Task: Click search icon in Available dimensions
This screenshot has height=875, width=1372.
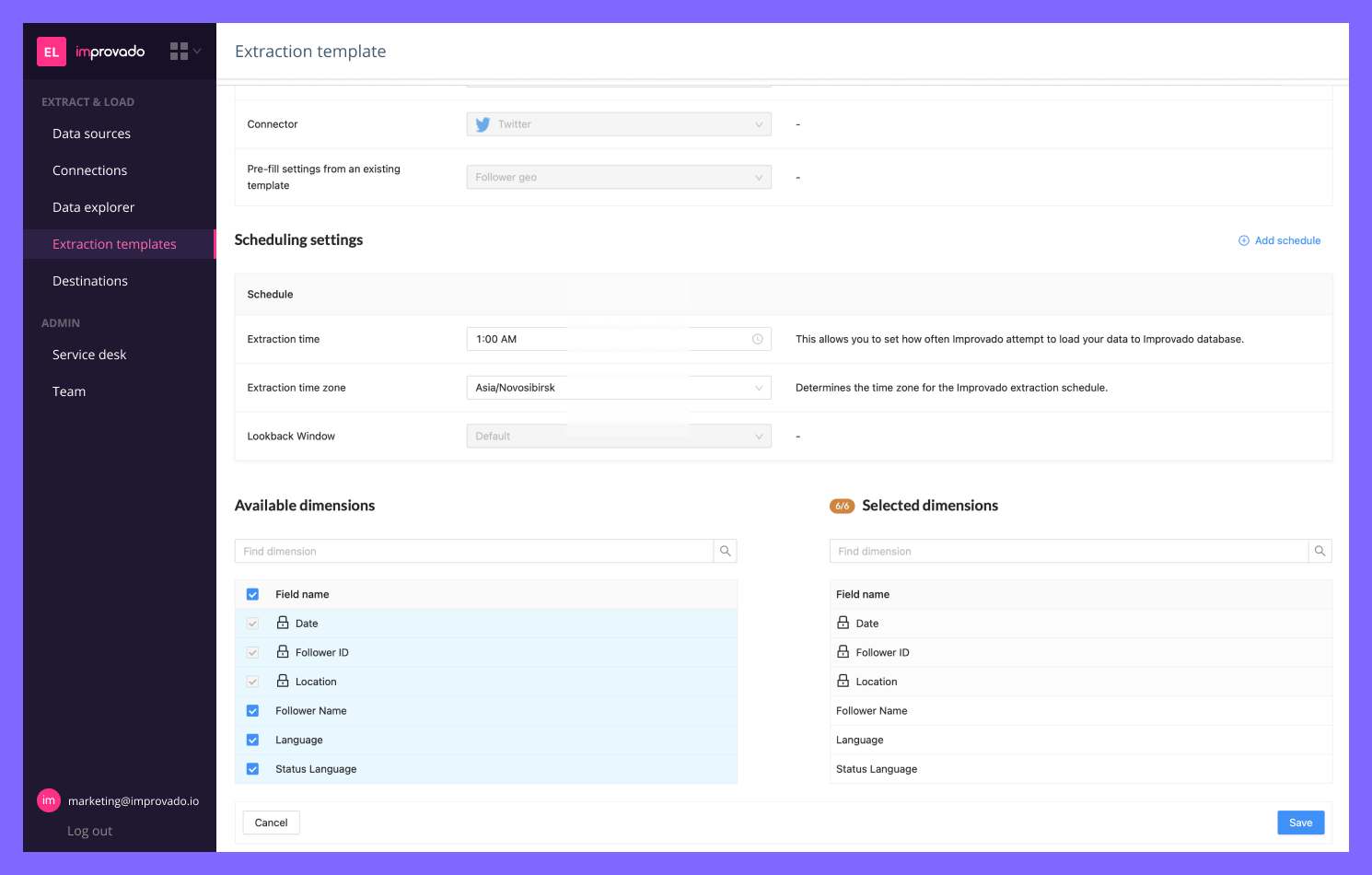Action: coord(725,551)
